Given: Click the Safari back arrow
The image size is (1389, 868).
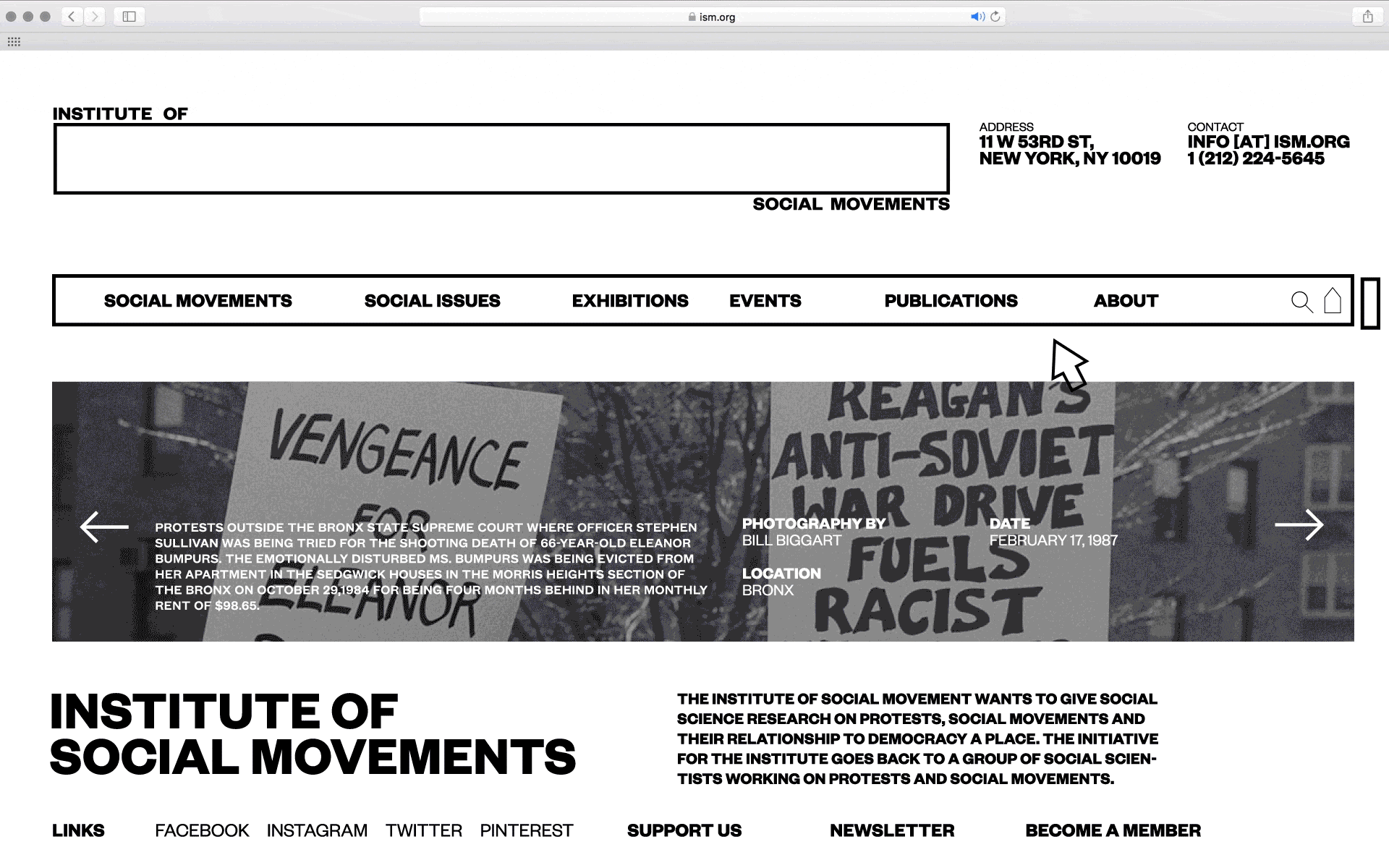Looking at the screenshot, I should pyautogui.click(x=72, y=17).
